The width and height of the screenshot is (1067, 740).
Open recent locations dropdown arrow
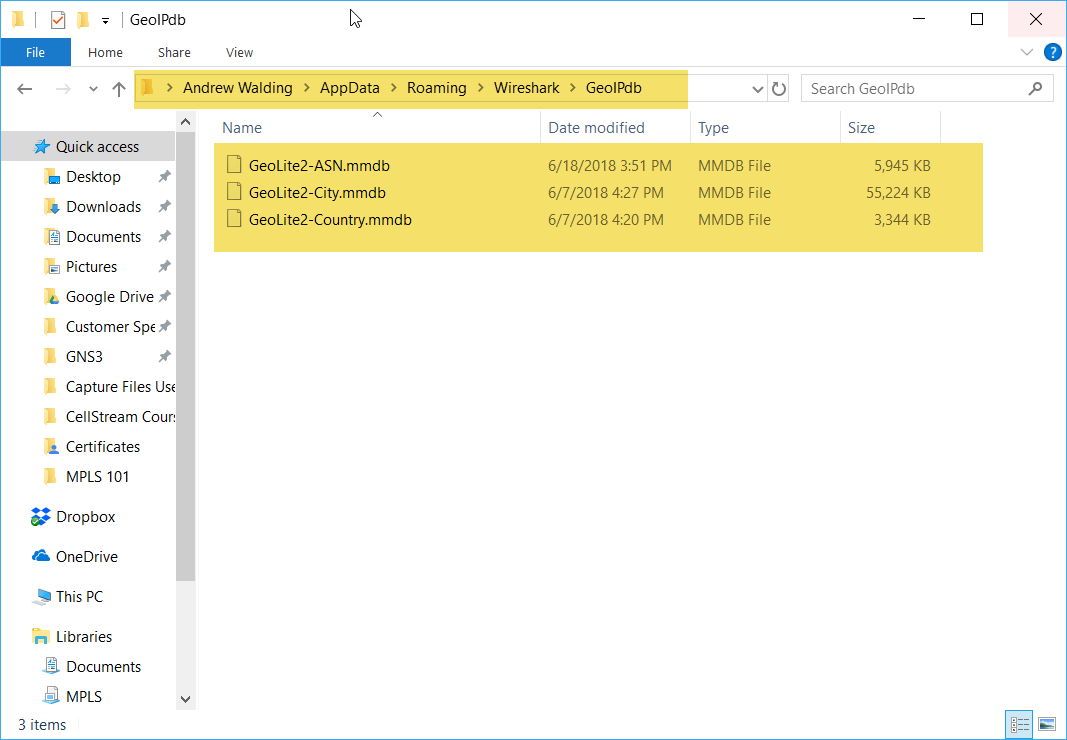(x=93, y=89)
